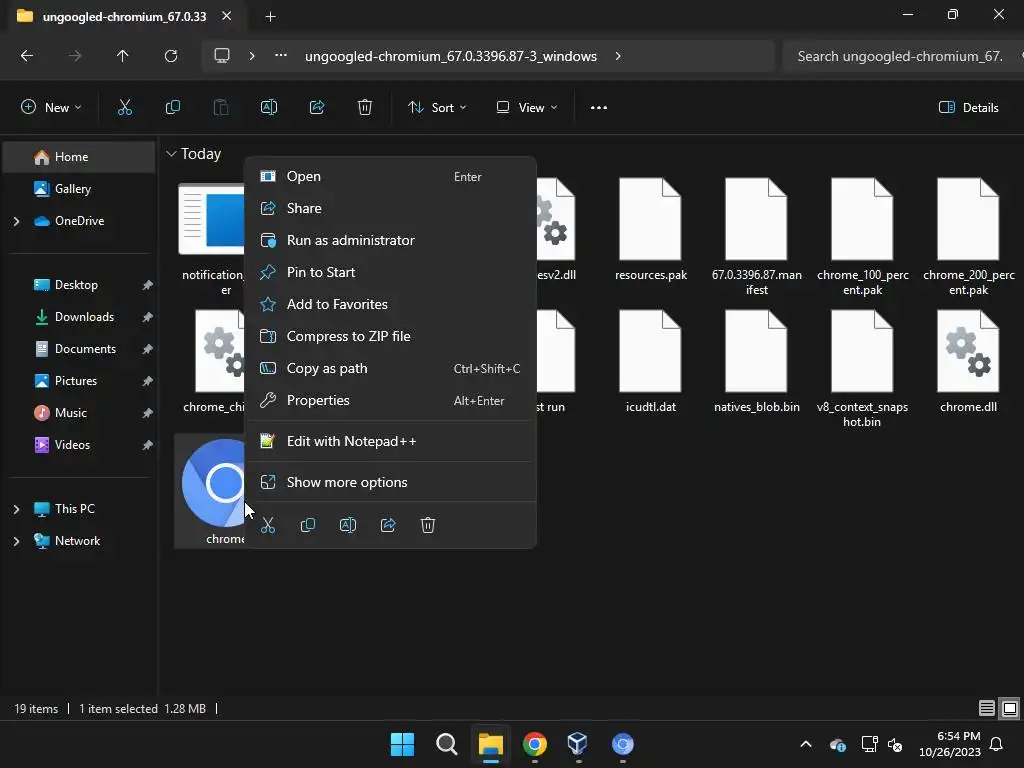Show hidden icons in the system tray
Viewport: 1024px width, 768px height.
click(x=806, y=744)
